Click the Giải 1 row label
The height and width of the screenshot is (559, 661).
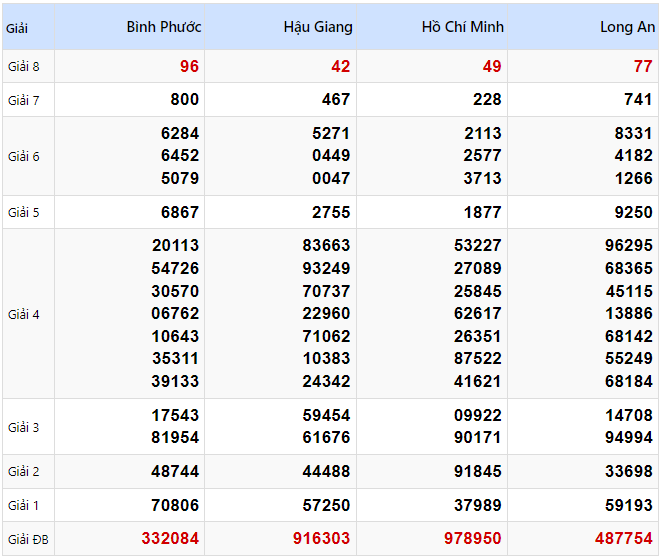click(23, 505)
